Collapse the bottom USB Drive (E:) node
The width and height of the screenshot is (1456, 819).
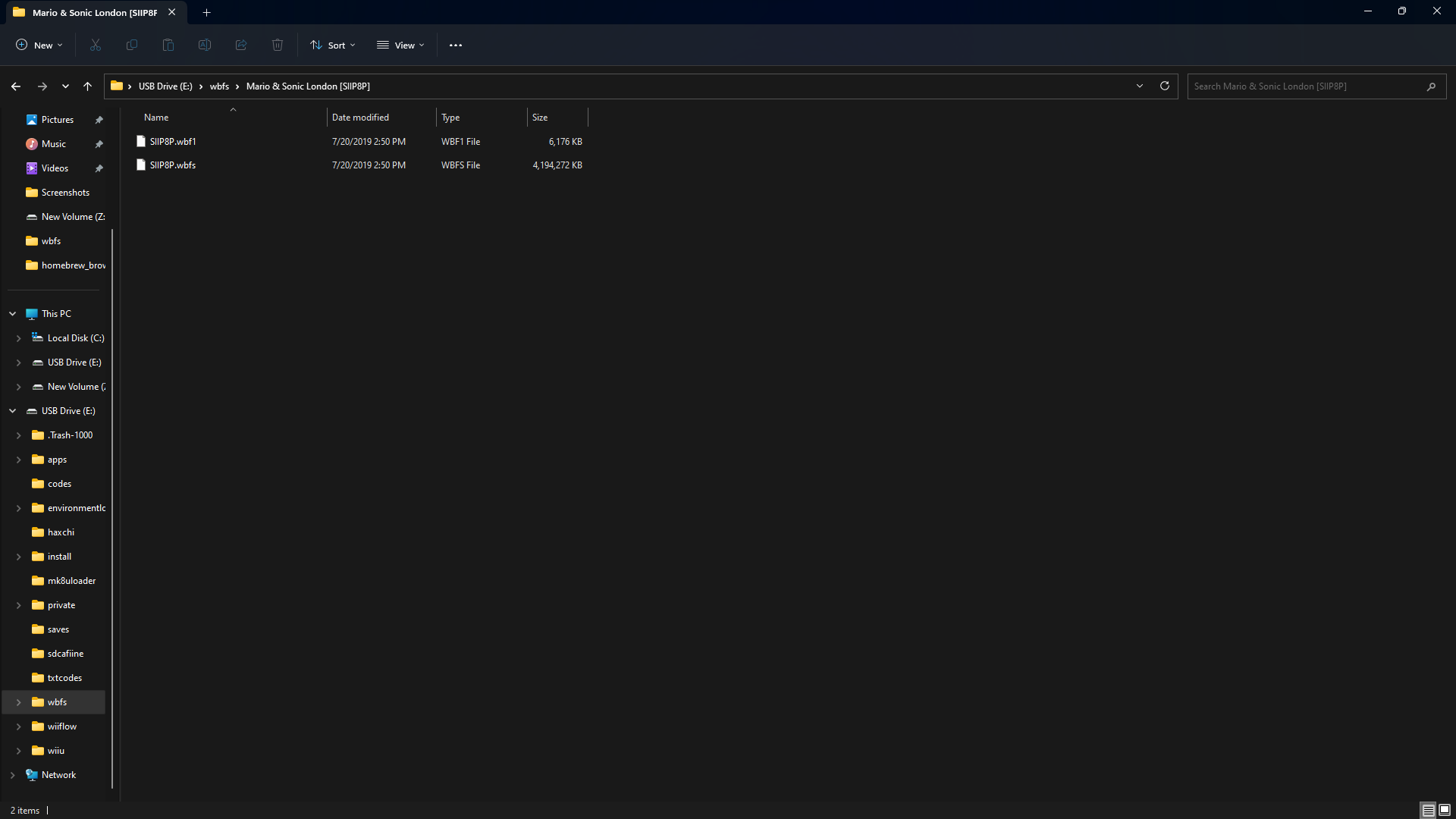click(x=13, y=411)
